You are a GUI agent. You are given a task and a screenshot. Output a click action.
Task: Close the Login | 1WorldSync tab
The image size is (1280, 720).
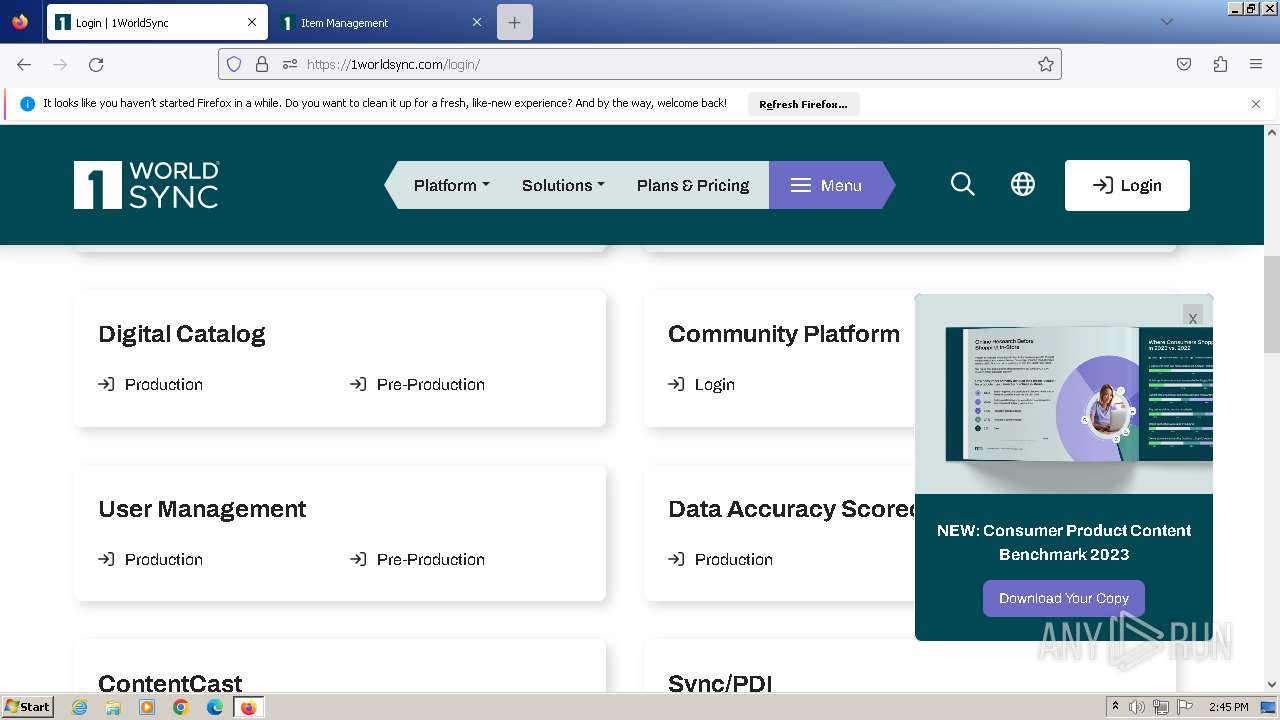pyautogui.click(x=252, y=22)
